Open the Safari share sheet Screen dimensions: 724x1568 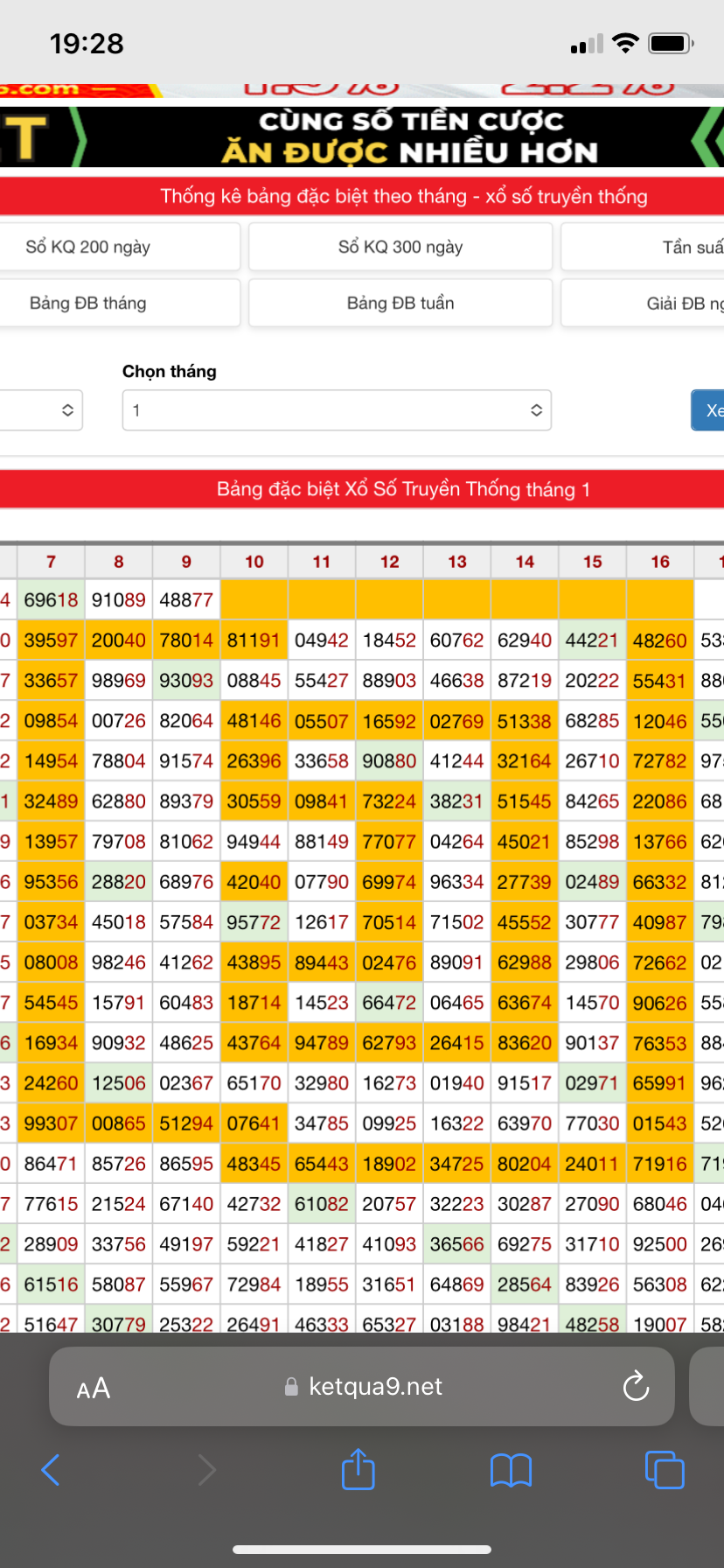pyautogui.click(x=359, y=1468)
